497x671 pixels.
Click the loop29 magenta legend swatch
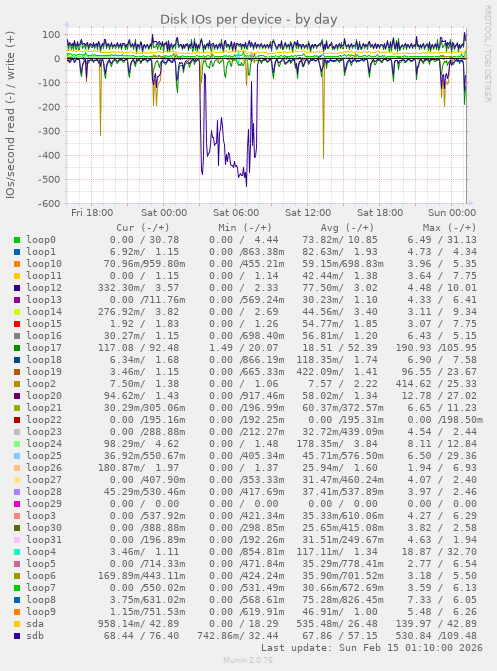17,504
